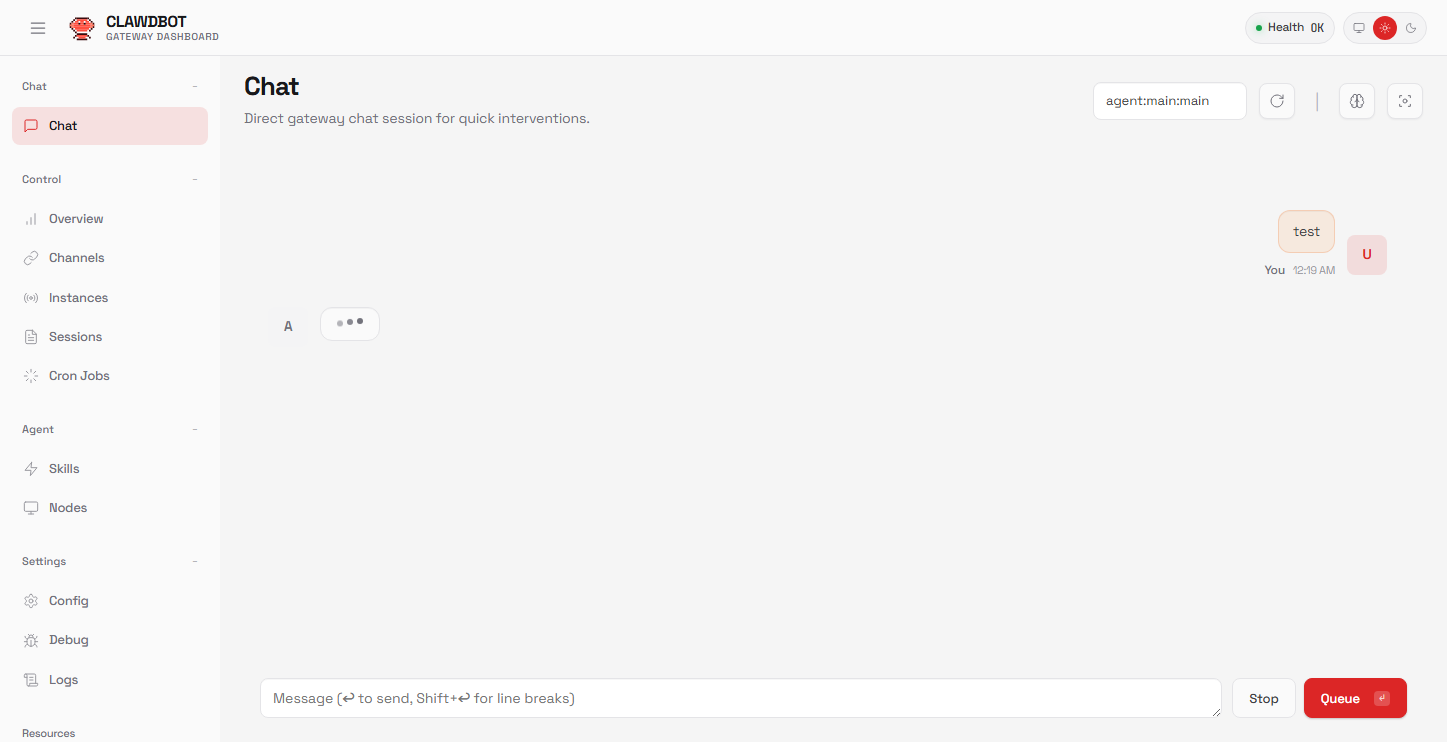Open the Skills lightning icon item
1447x742 pixels.
click(x=63, y=469)
